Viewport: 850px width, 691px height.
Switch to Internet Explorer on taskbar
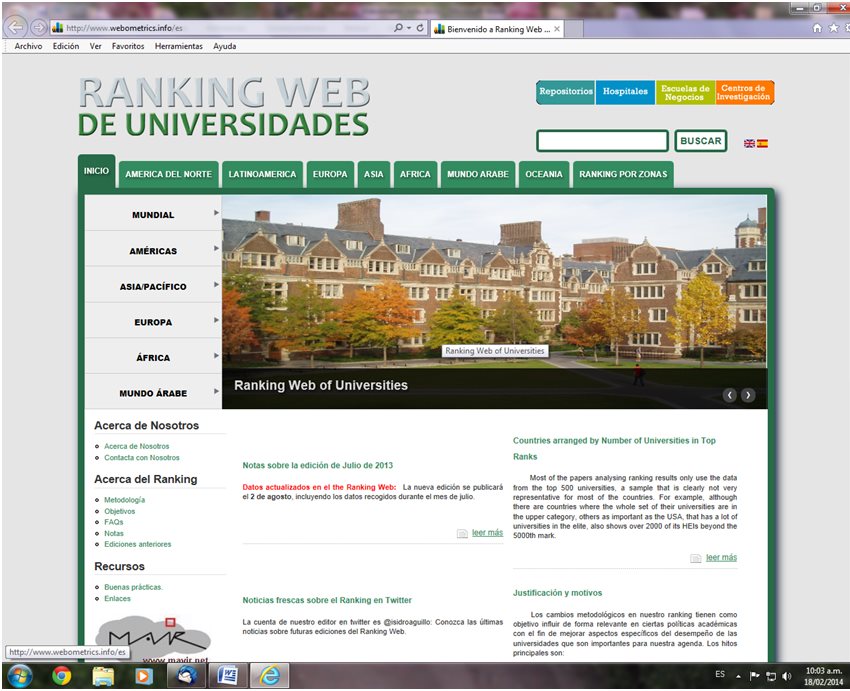(x=269, y=676)
